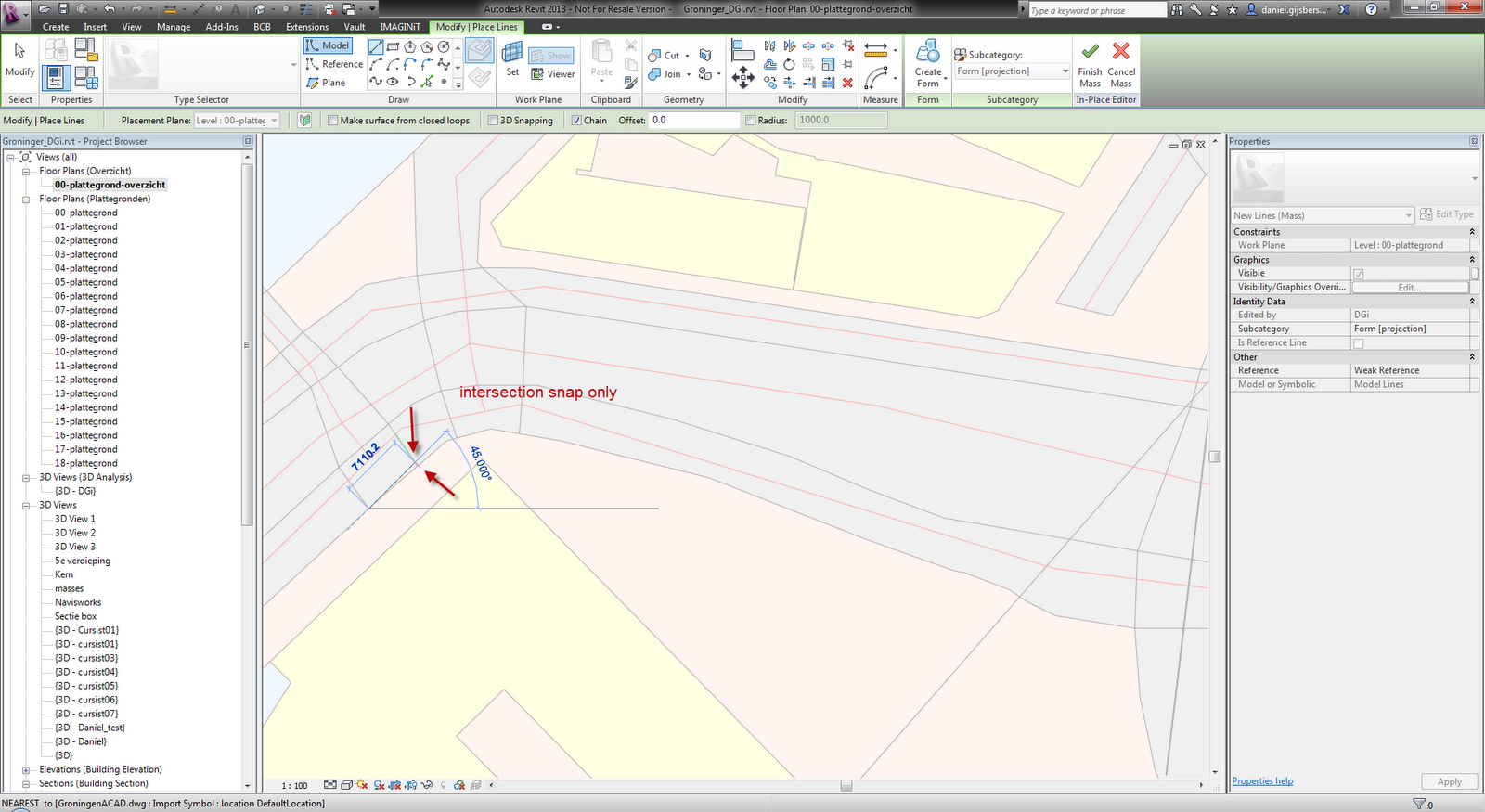The width and height of the screenshot is (1485, 812).
Task: Click the Offset value field
Action: click(693, 121)
